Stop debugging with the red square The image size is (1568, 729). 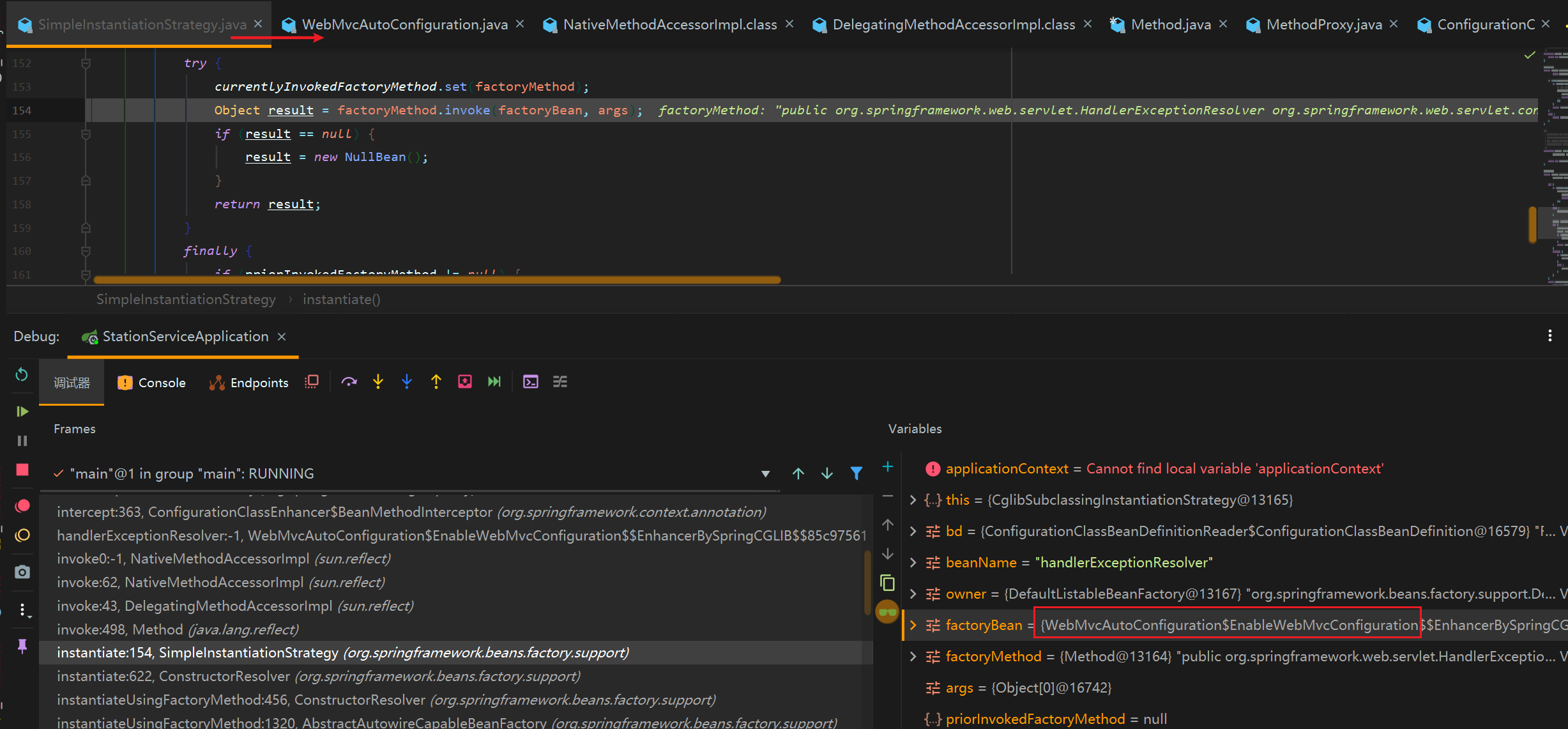coord(22,470)
